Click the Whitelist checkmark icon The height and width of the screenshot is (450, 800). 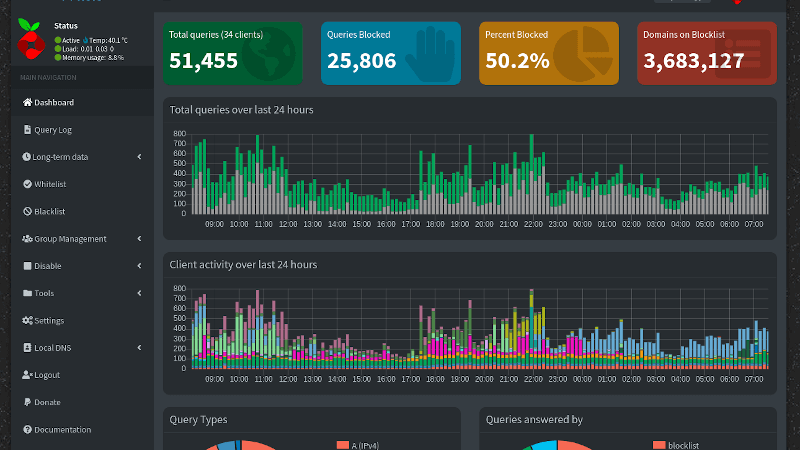click(x=27, y=184)
